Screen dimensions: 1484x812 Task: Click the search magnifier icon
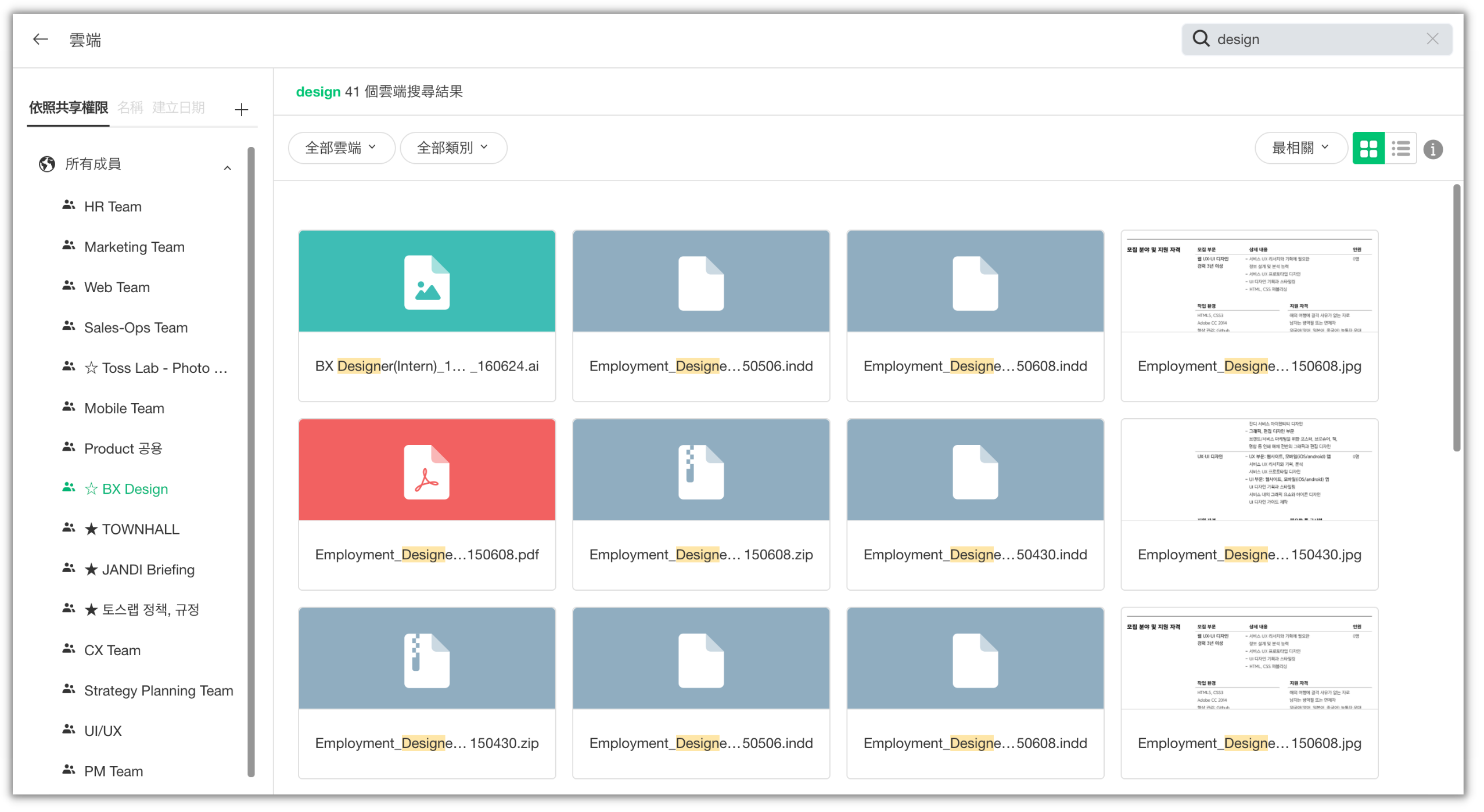pyautogui.click(x=1201, y=39)
